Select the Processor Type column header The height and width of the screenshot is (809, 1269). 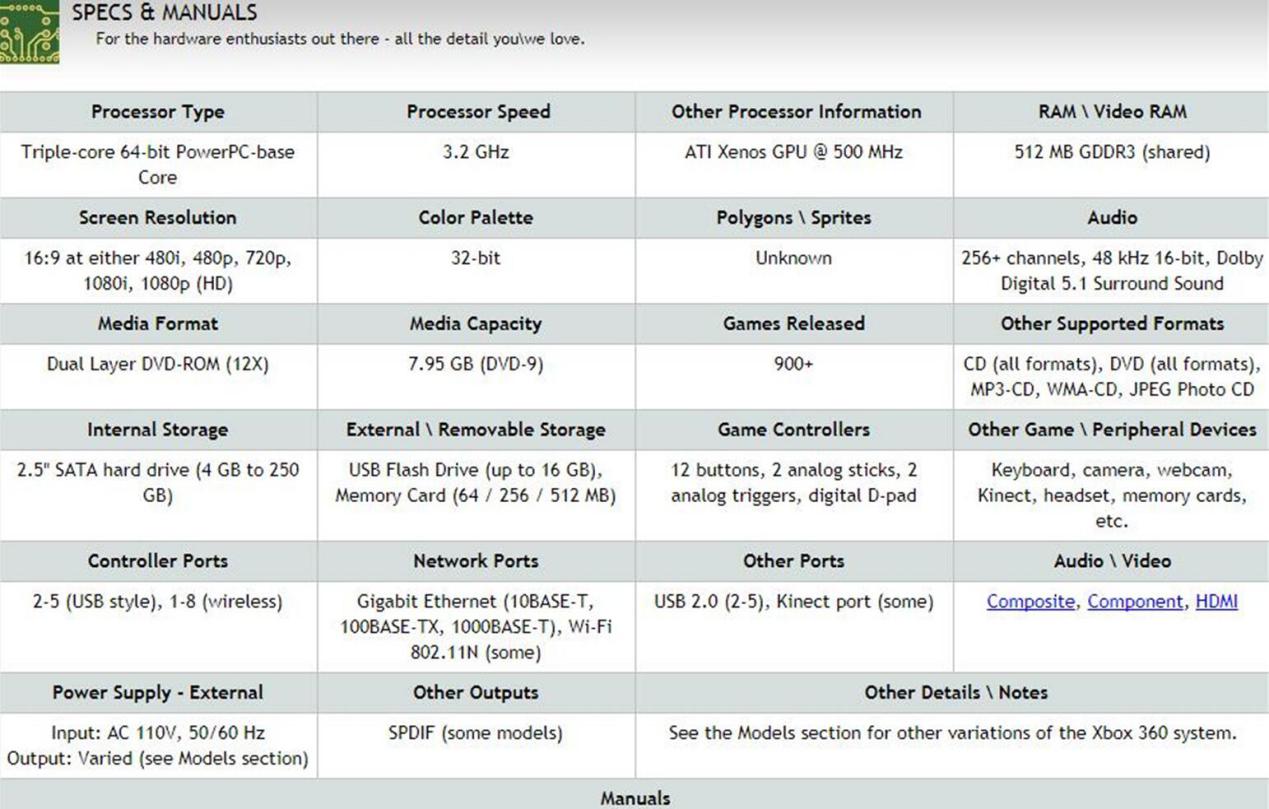[x=158, y=112]
